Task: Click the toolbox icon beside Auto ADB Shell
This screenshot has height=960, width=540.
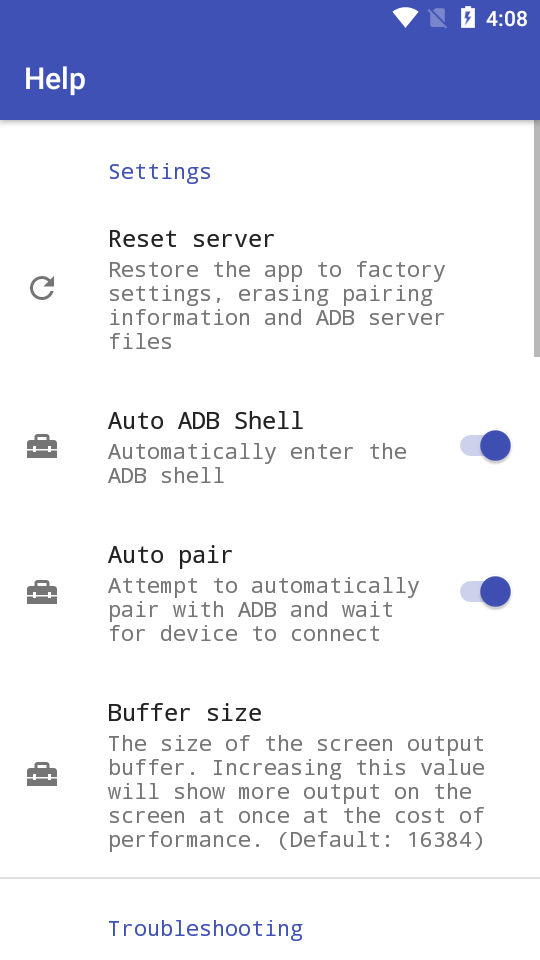Action: pyautogui.click(x=42, y=446)
